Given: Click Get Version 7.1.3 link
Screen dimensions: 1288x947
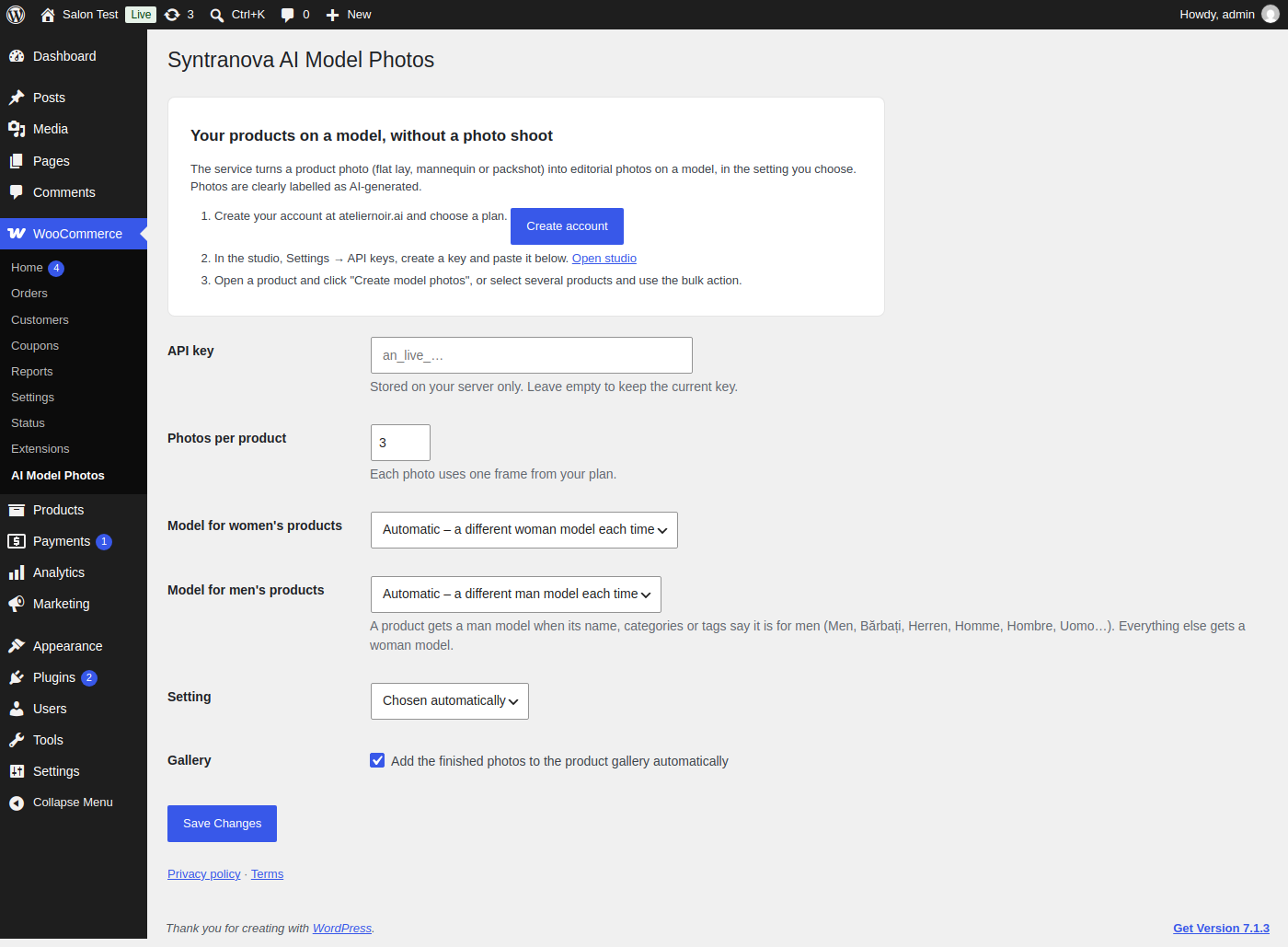Looking at the screenshot, I should tap(1221, 929).
